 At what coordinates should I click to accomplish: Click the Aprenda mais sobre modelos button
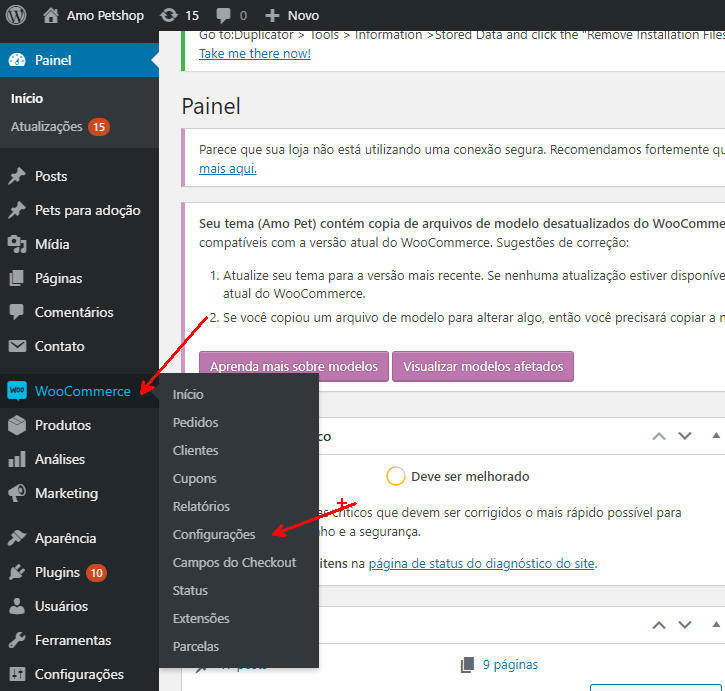click(x=293, y=366)
